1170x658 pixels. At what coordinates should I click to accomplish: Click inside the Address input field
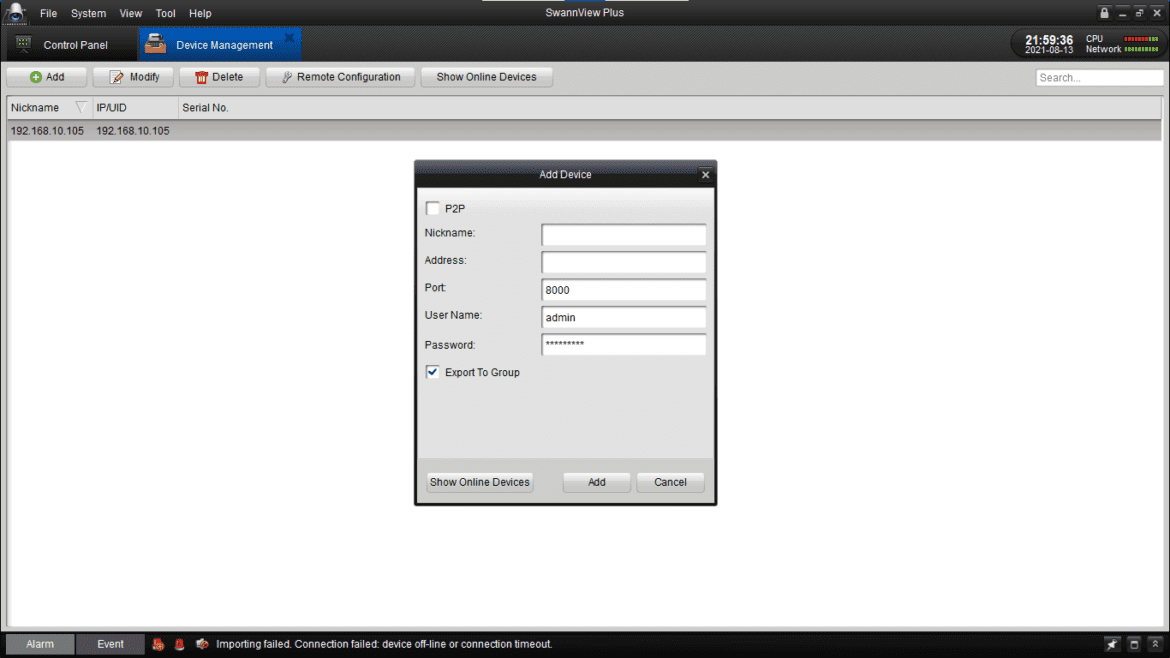623,262
